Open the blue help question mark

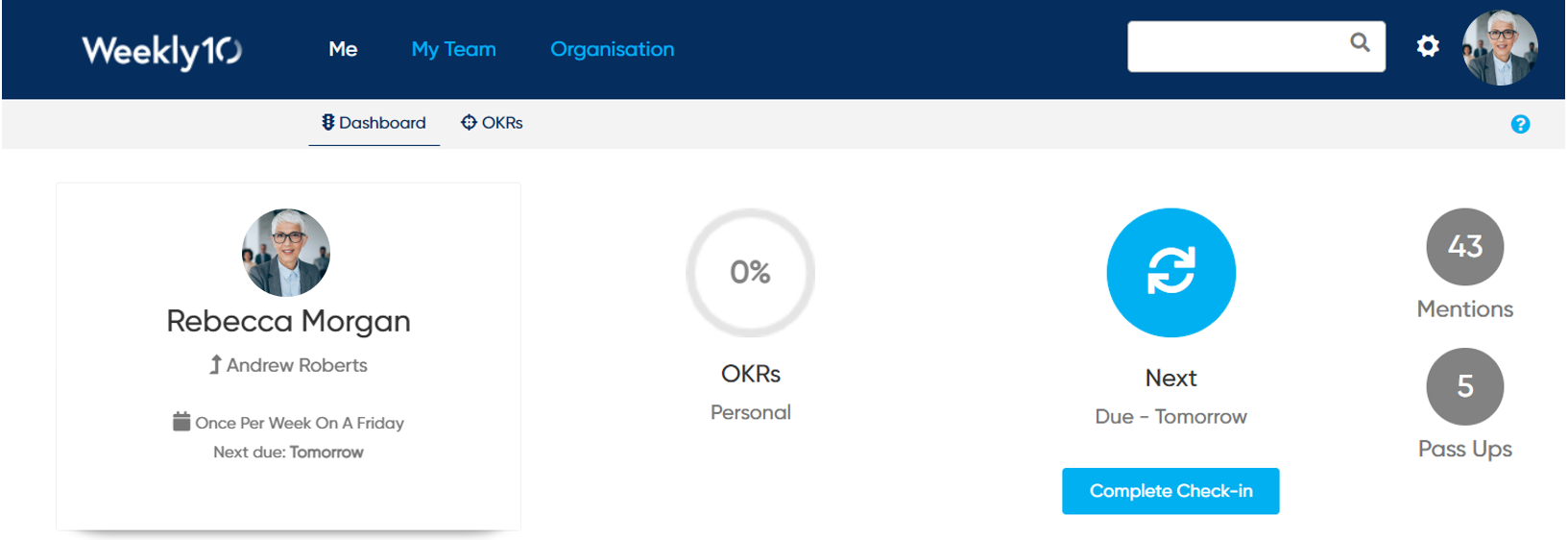pos(1520,124)
